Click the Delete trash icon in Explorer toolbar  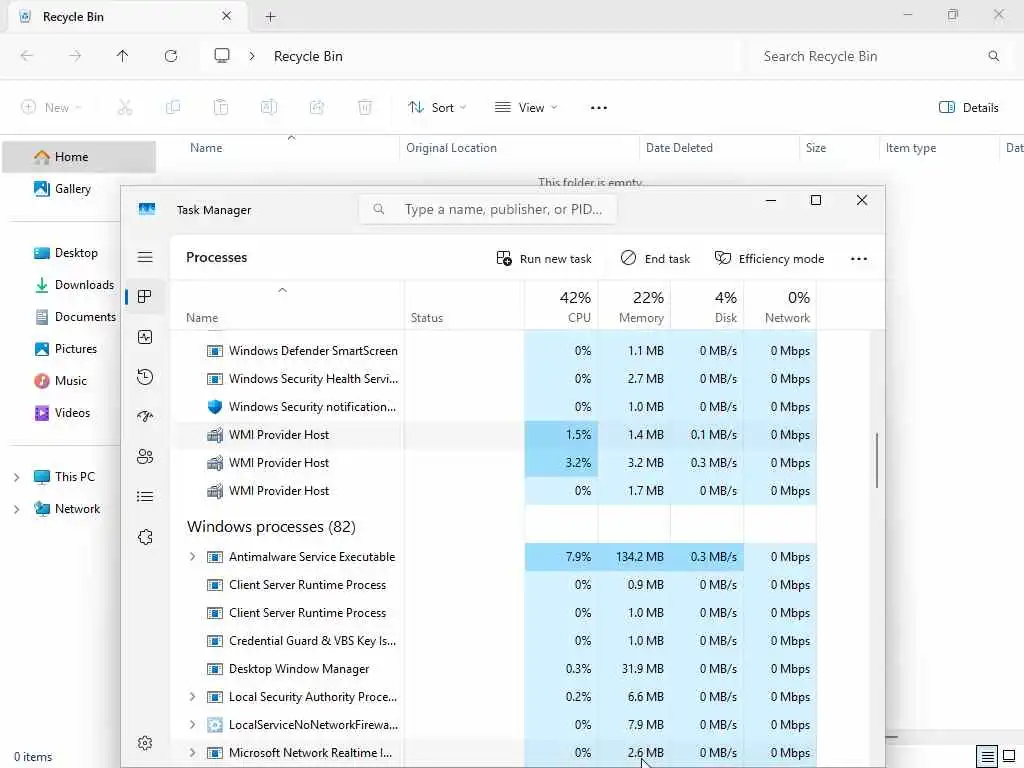coord(365,108)
